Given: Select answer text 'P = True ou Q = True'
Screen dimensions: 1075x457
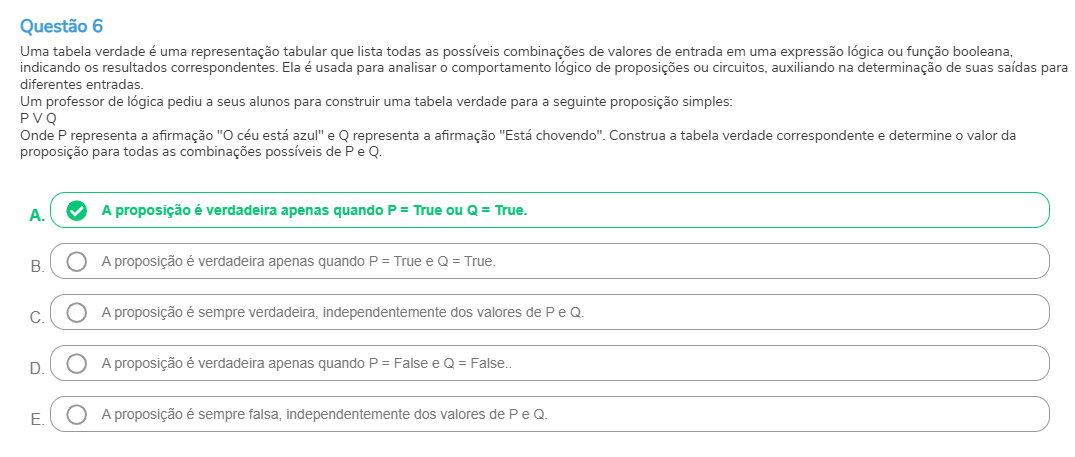Looking at the screenshot, I should [457, 210].
